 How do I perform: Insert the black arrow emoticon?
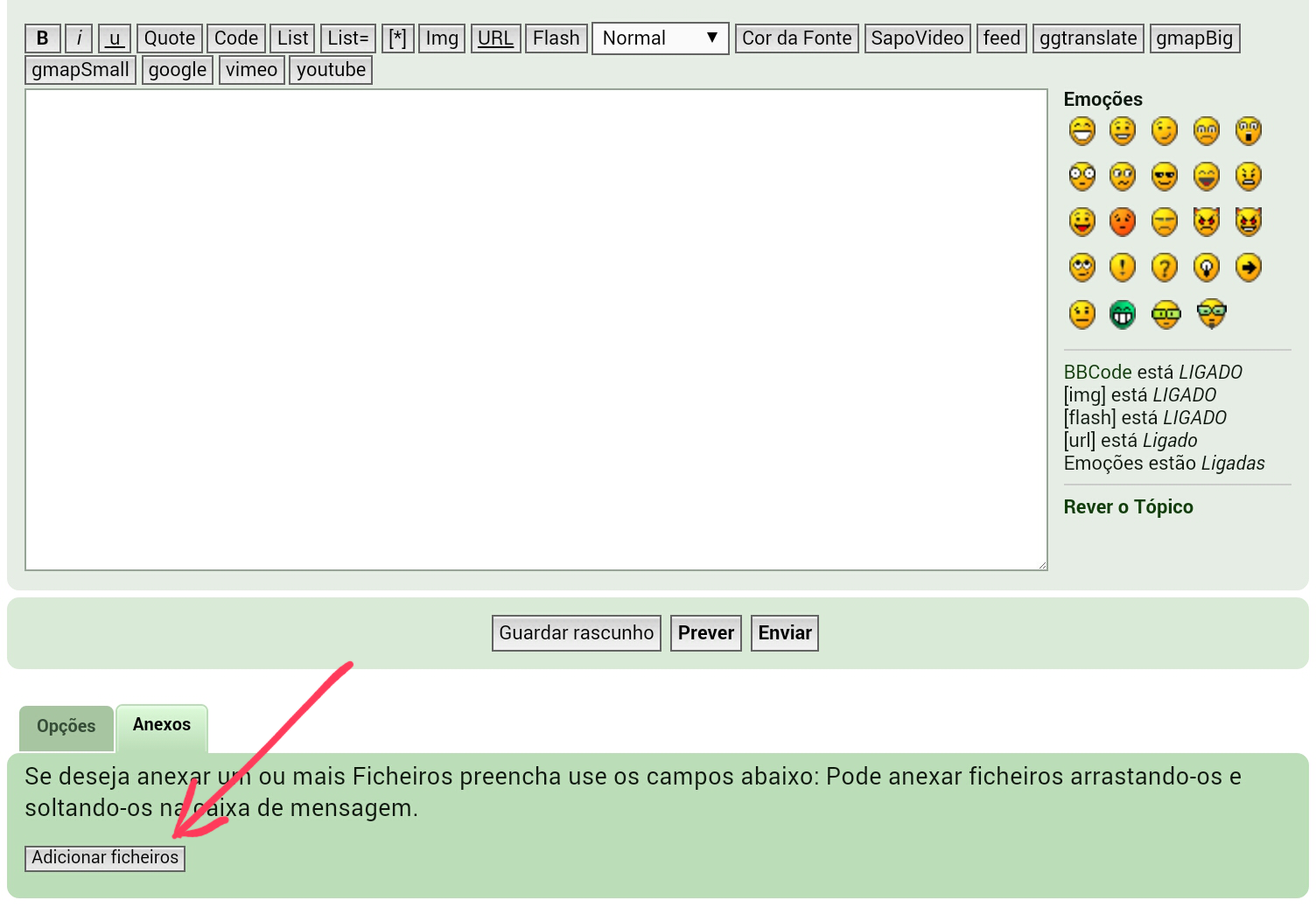(1249, 268)
